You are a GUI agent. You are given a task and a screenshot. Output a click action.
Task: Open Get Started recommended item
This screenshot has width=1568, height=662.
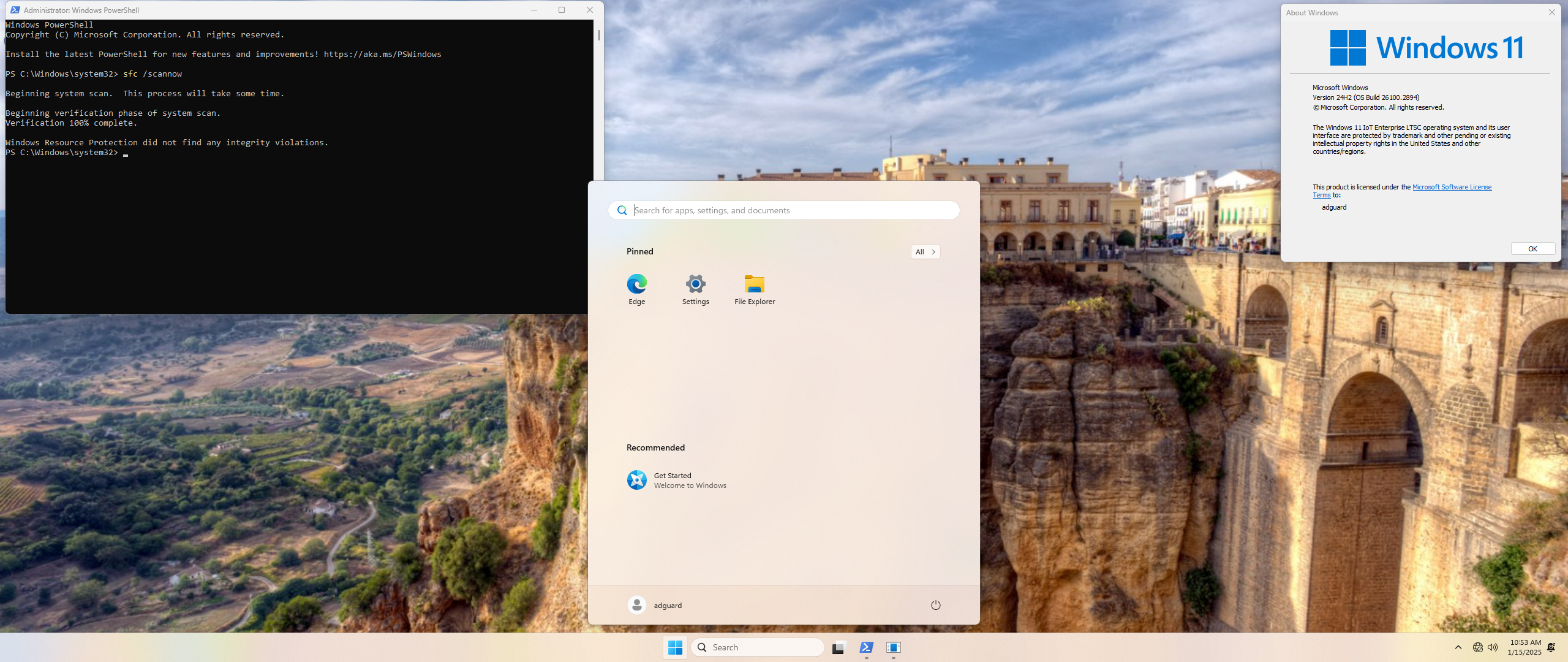click(676, 480)
